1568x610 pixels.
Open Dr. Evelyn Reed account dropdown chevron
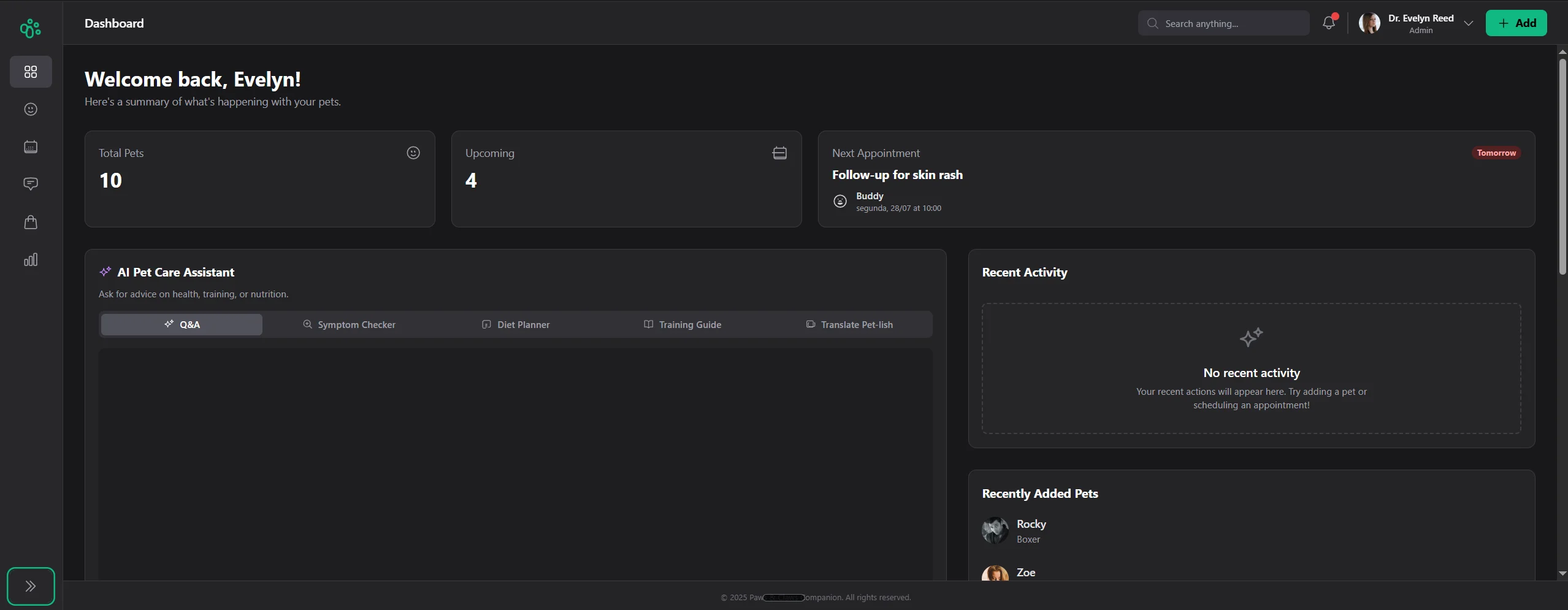tap(1468, 24)
